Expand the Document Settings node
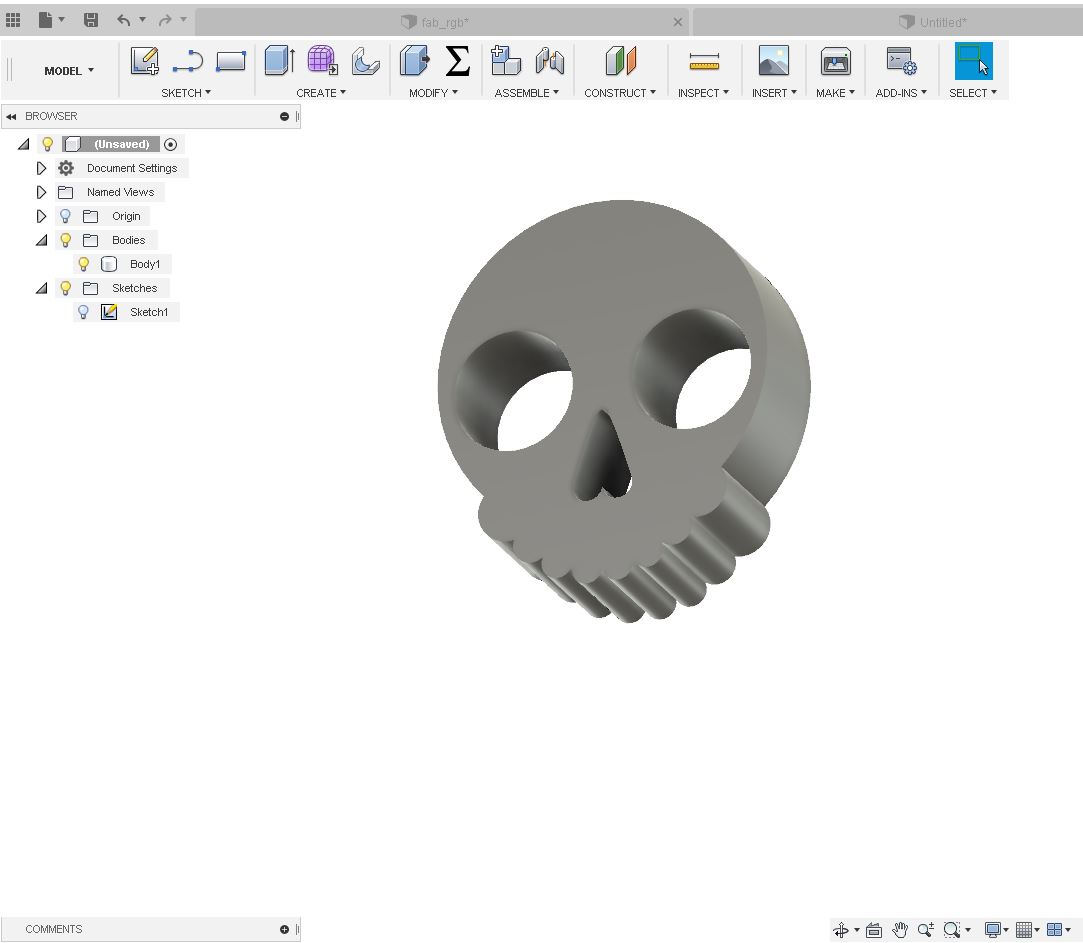 (x=41, y=168)
